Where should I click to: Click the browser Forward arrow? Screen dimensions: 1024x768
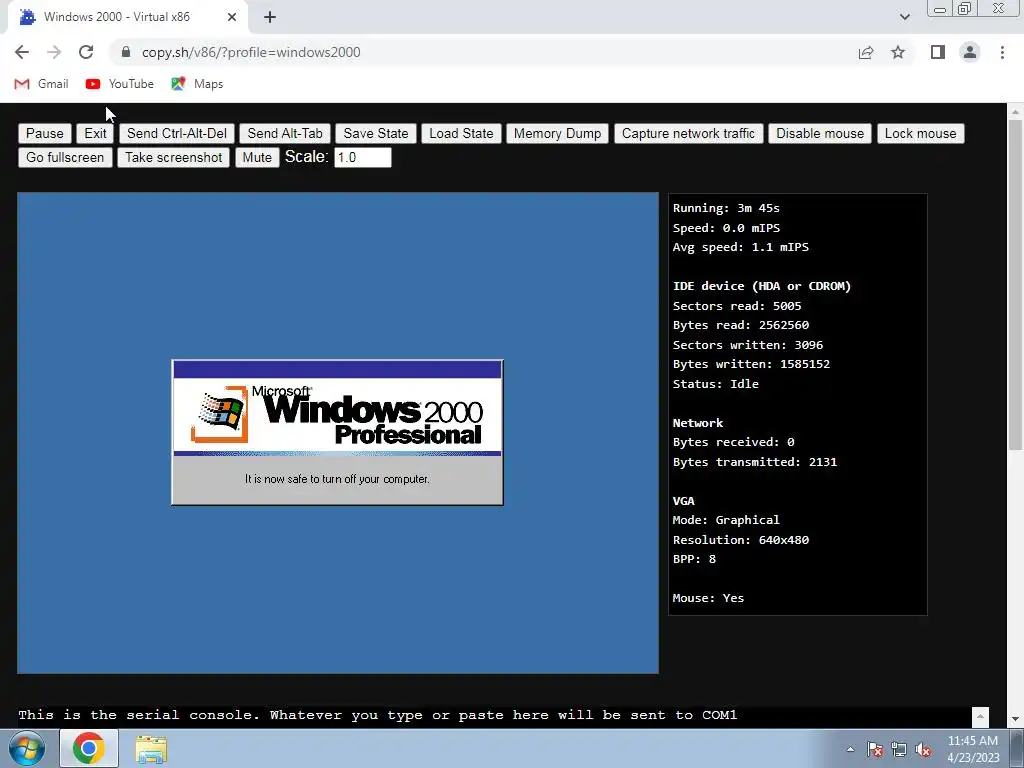(54, 52)
